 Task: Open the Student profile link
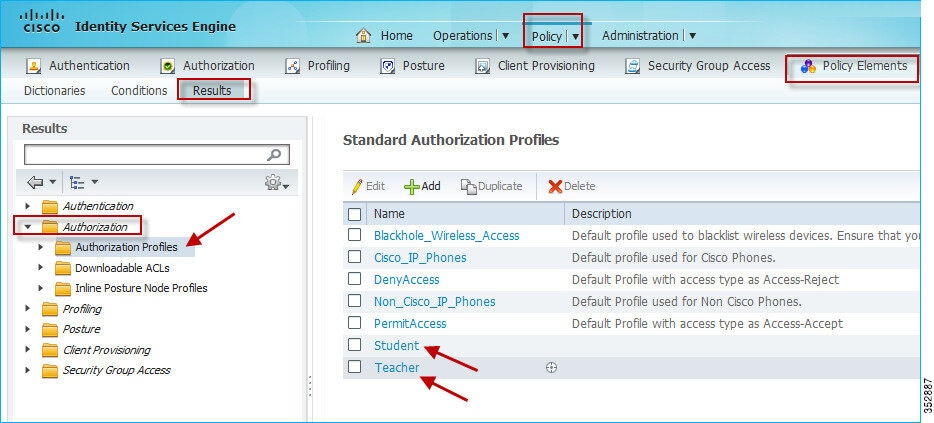[x=397, y=346]
